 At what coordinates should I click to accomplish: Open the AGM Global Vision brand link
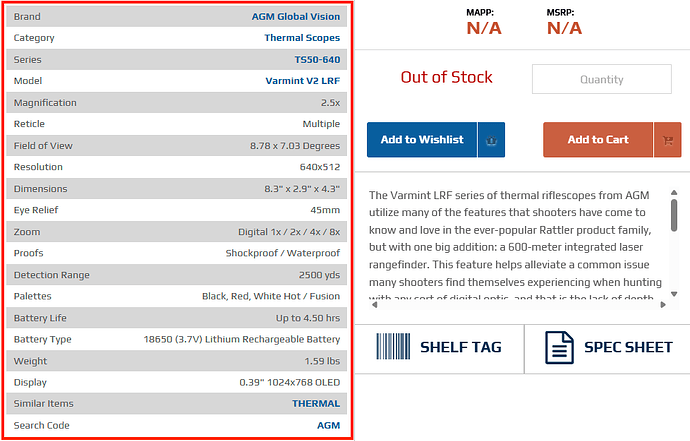pos(295,16)
